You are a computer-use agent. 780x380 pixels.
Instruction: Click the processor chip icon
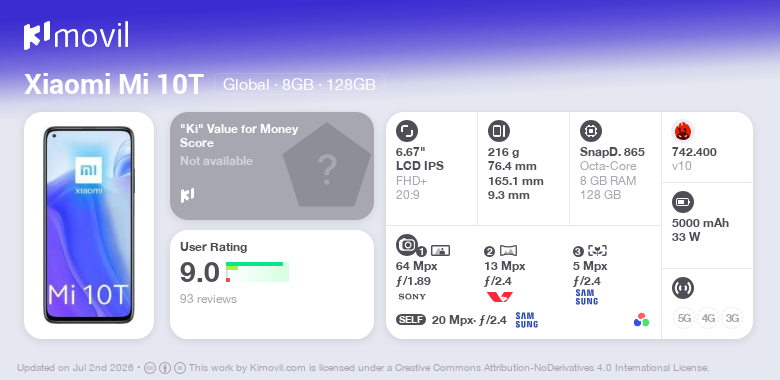pos(590,131)
